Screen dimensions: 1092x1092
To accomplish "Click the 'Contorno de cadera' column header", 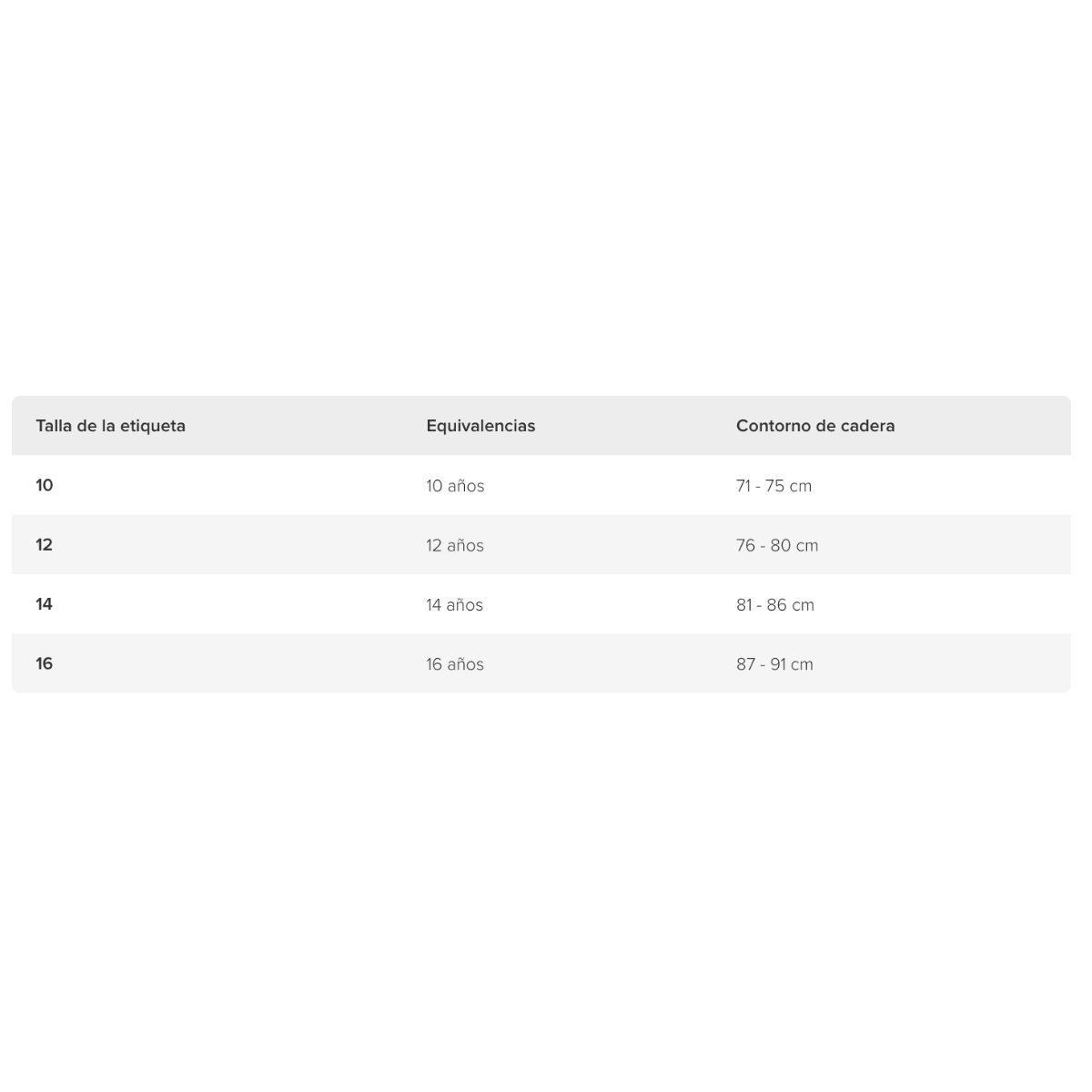I will click(x=815, y=426).
